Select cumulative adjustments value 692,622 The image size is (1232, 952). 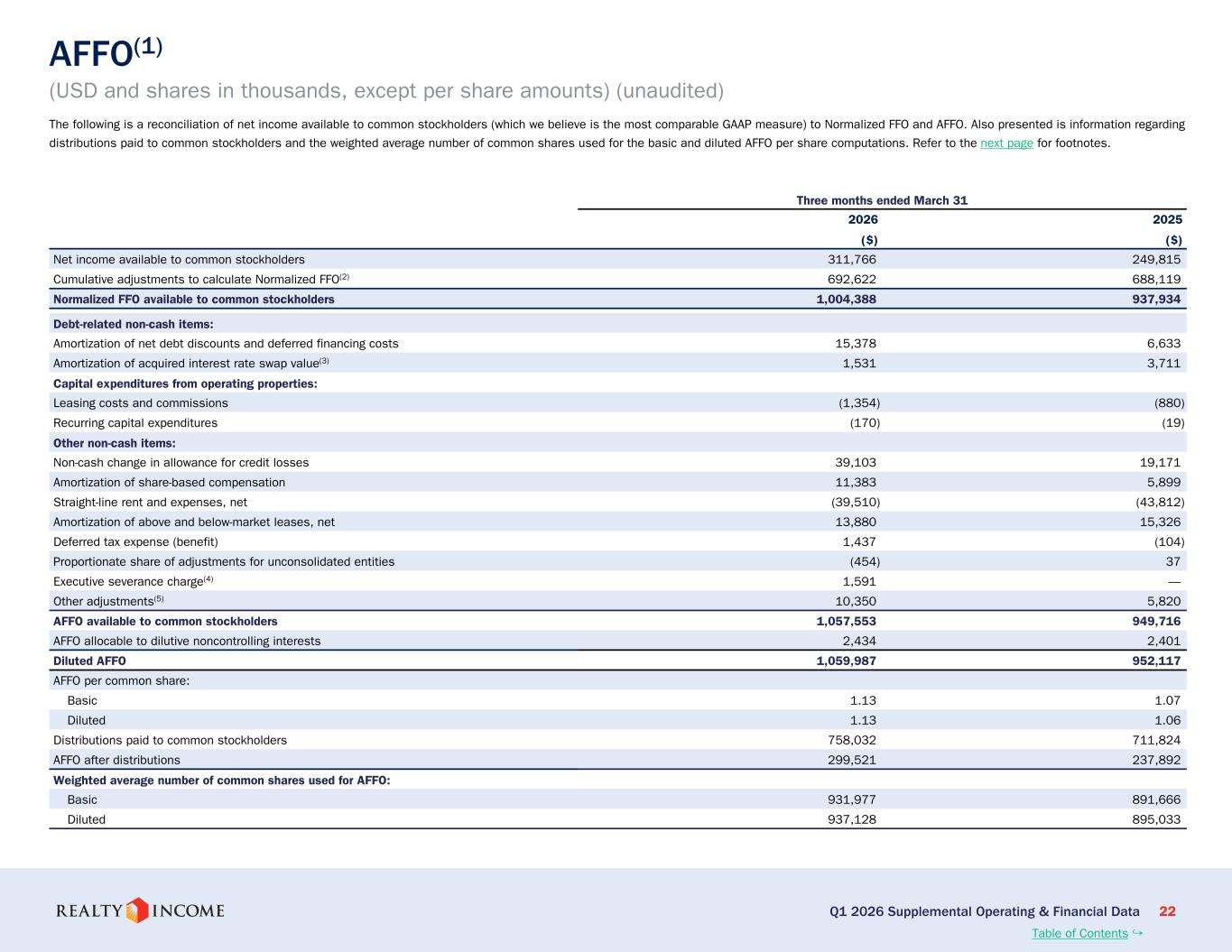(852, 279)
